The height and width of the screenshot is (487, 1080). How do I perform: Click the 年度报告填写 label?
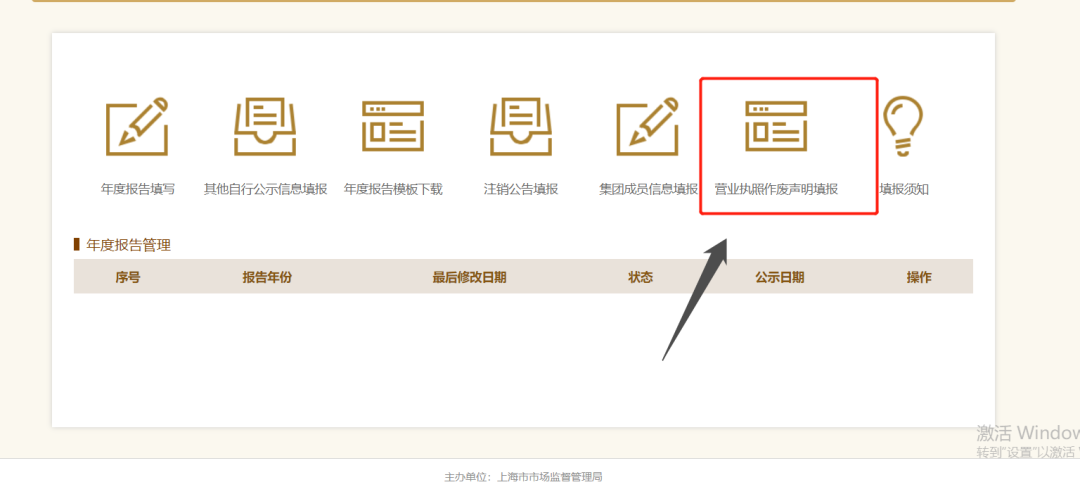pos(138,189)
